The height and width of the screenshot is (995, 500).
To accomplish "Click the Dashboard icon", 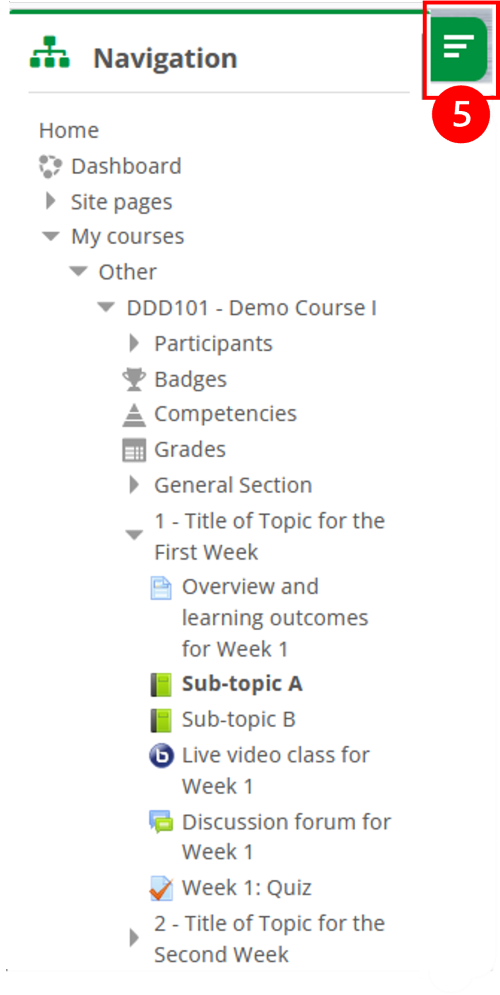I will [x=50, y=166].
